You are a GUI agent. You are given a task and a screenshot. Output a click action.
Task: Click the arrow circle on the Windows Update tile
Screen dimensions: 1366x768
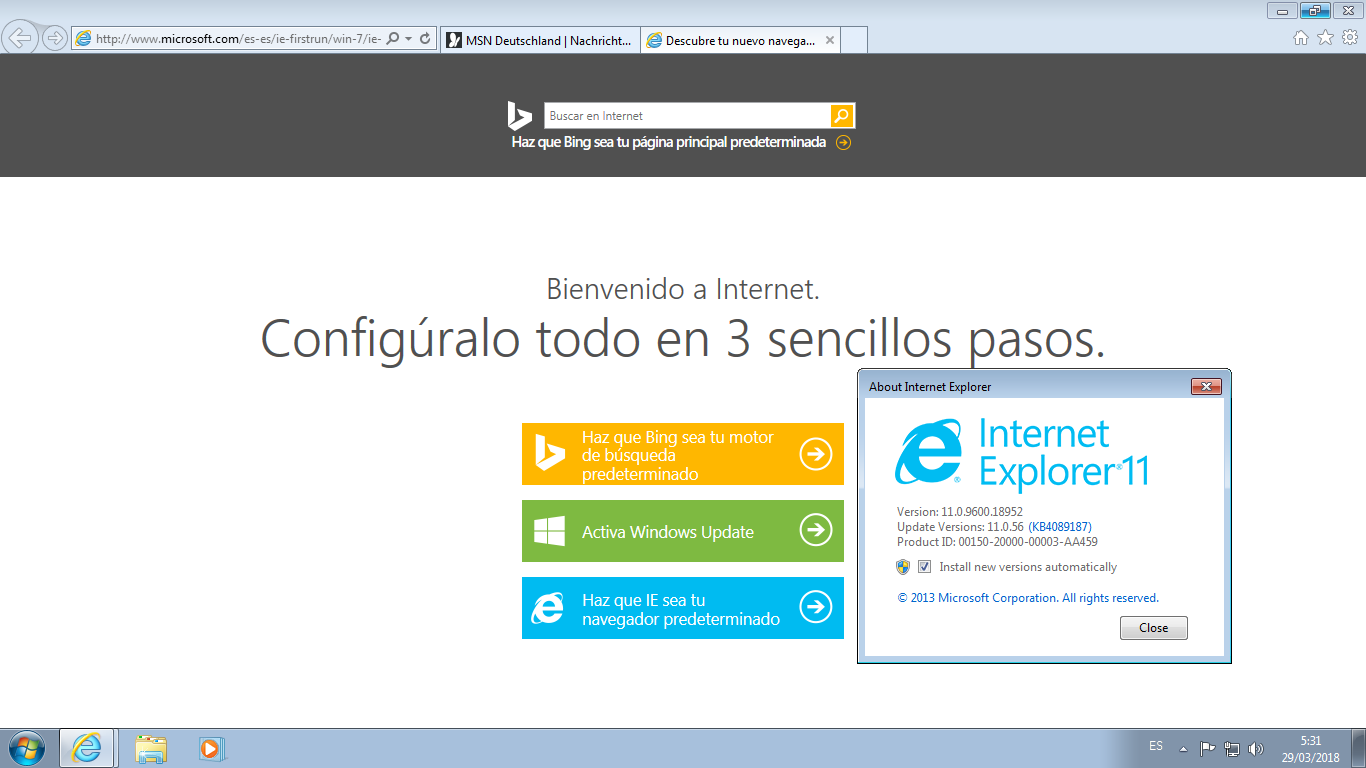coord(816,530)
